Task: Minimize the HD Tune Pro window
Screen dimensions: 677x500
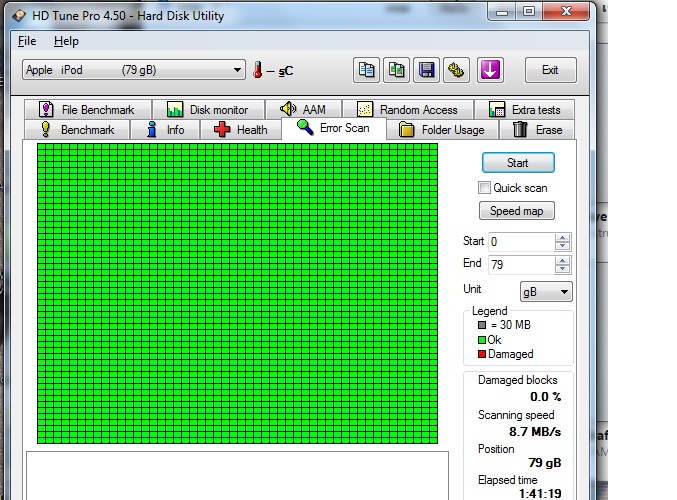Action: [x=502, y=12]
